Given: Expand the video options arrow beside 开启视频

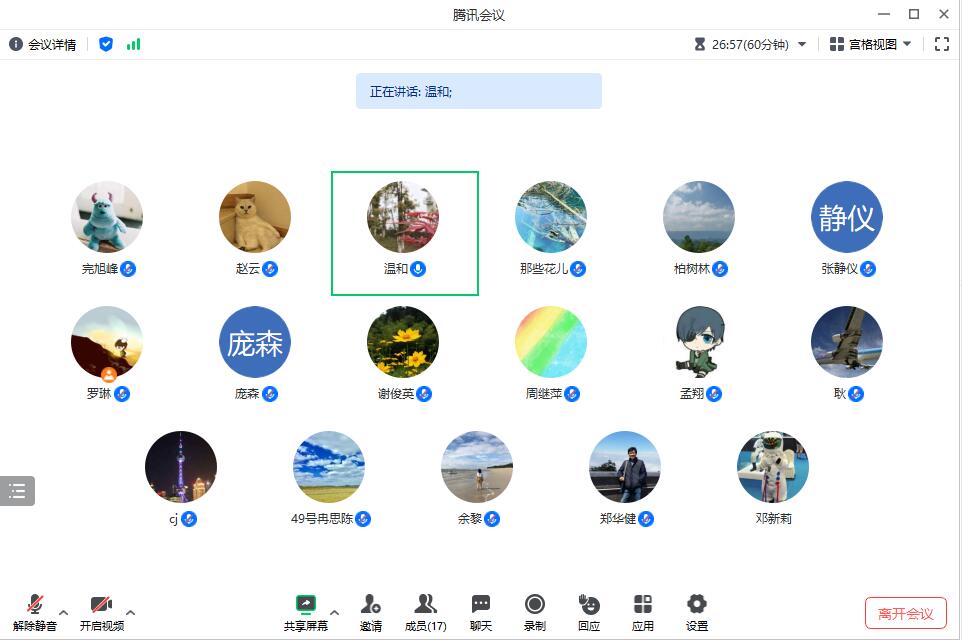Looking at the screenshot, I should point(130,612).
